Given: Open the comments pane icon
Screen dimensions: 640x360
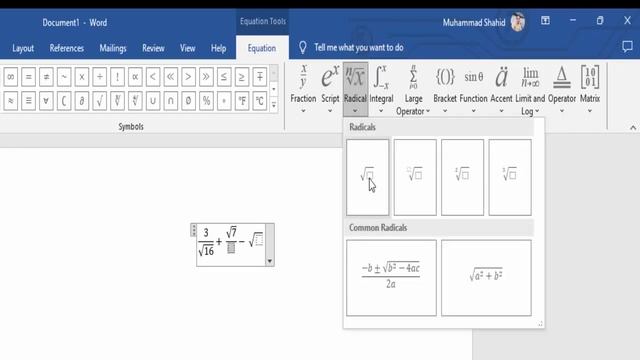Looking at the screenshot, I should click(627, 47).
